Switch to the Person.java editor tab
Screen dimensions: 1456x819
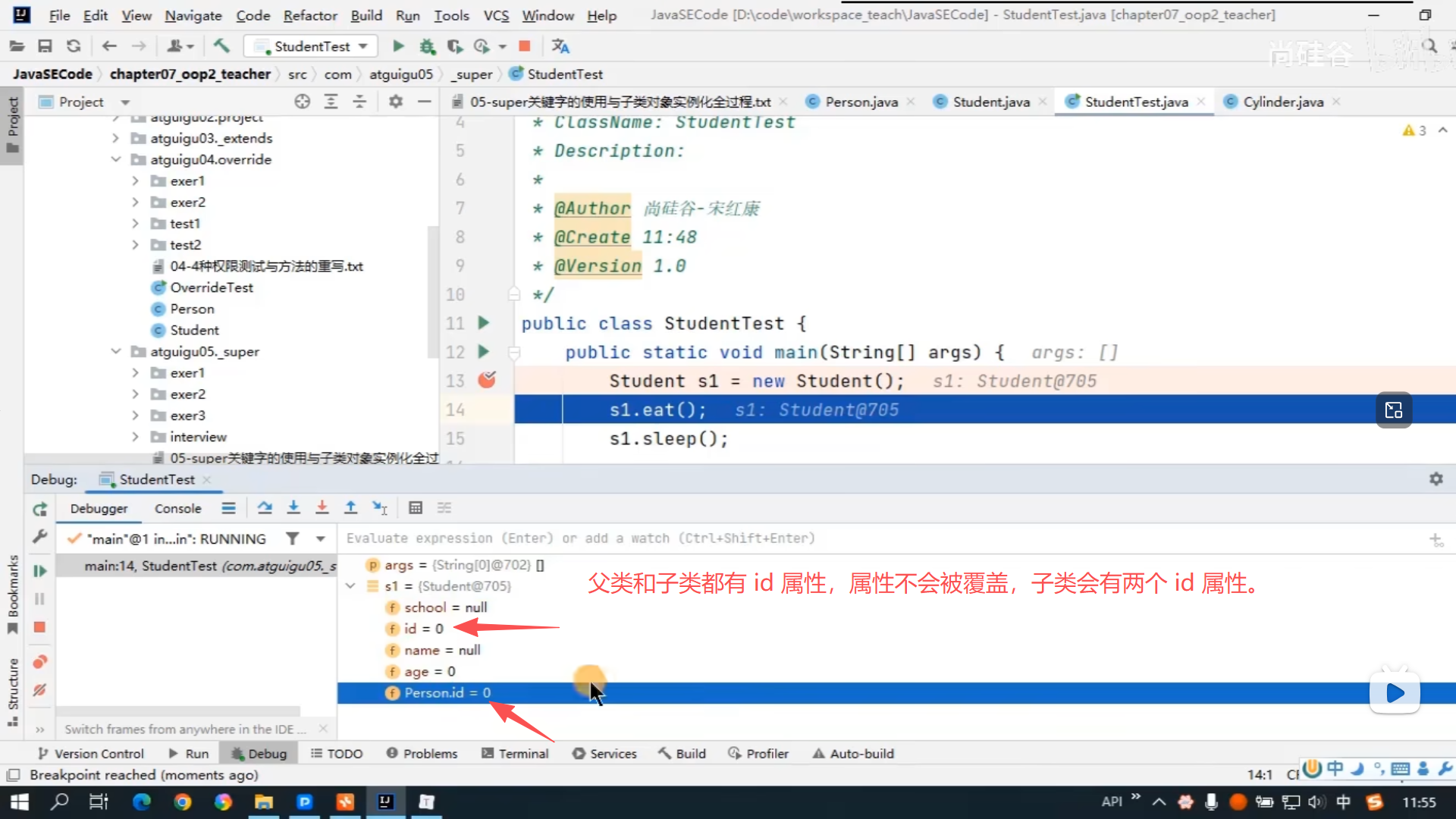coord(861,102)
